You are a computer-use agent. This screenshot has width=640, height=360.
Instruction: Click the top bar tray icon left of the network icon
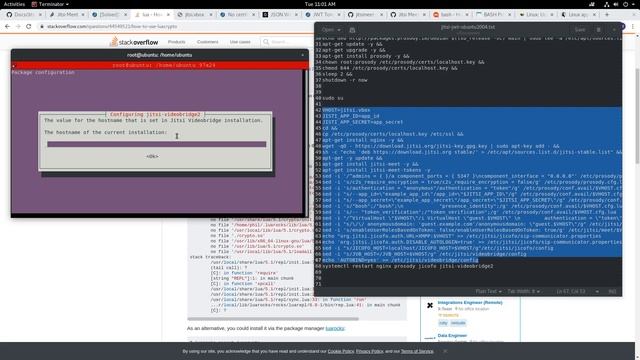point(592,4)
